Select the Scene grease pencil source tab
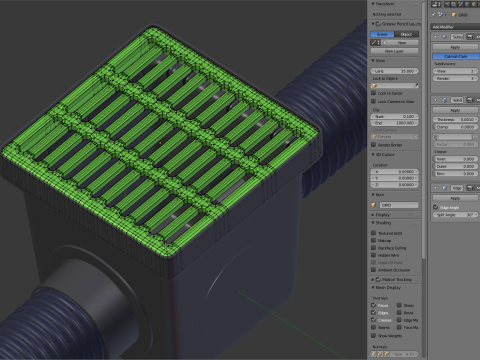Viewport: 480px width, 360px height. pyautogui.click(x=382, y=34)
